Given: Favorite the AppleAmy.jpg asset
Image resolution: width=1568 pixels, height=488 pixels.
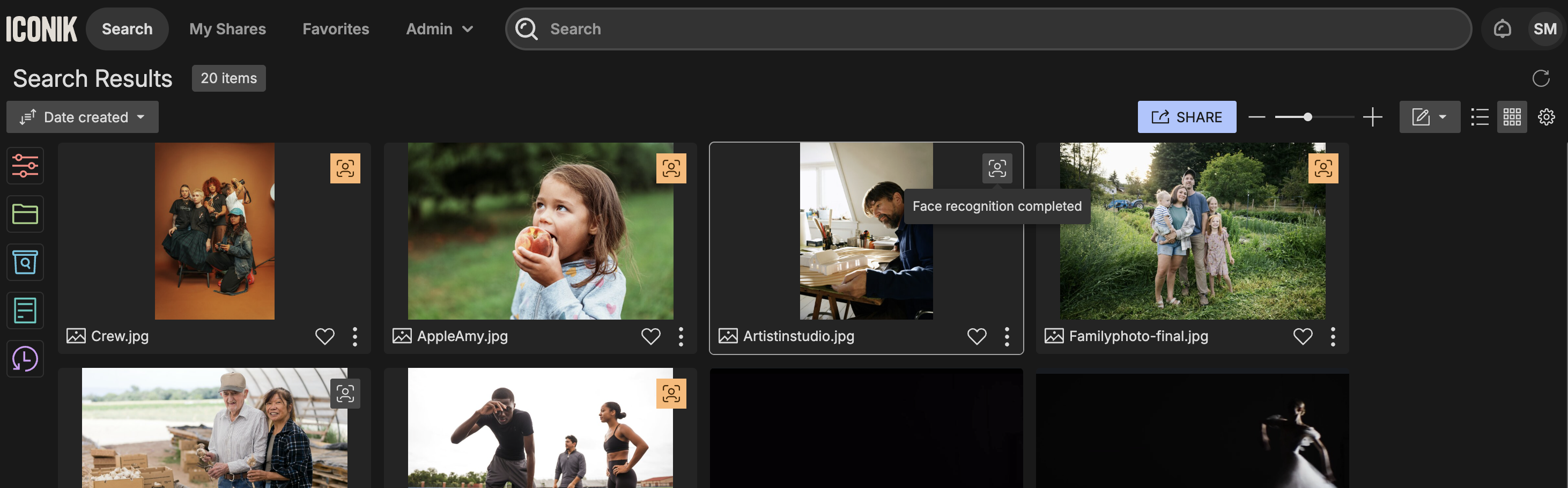Looking at the screenshot, I should [650, 336].
